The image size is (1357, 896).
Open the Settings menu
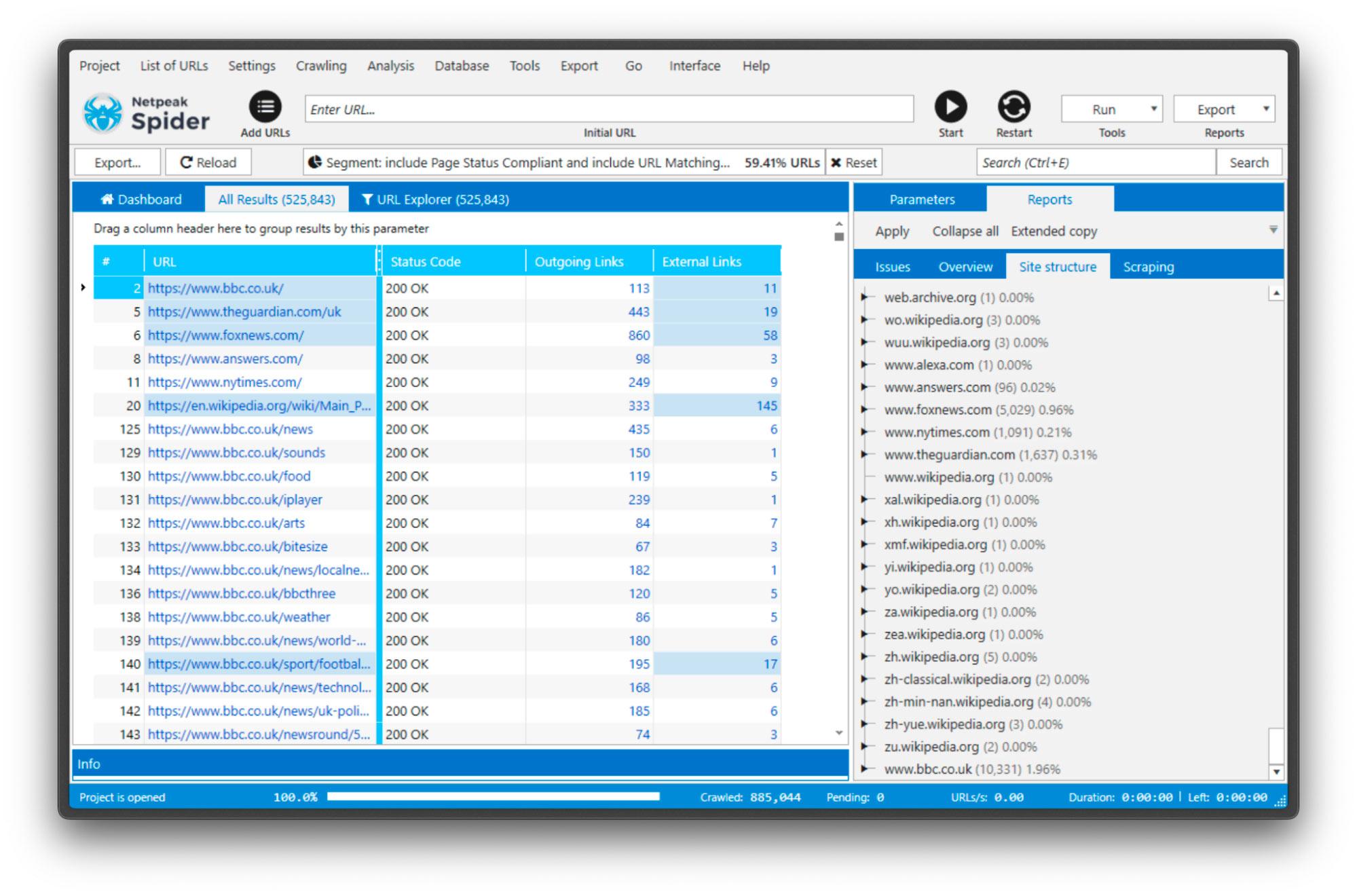(251, 66)
